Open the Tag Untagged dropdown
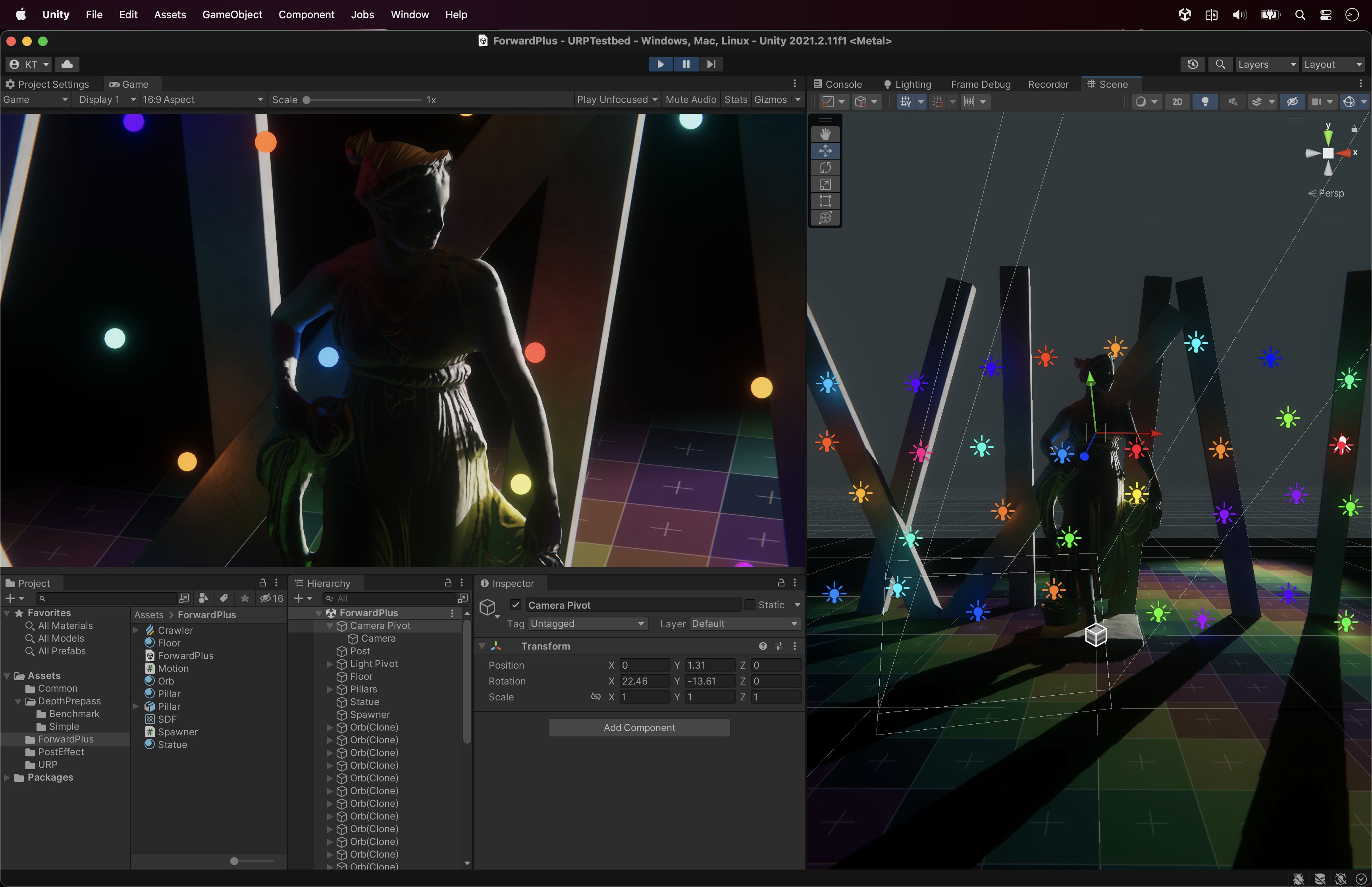Image resolution: width=1372 pixels, height=887 pixels. (x=587, y=624)
